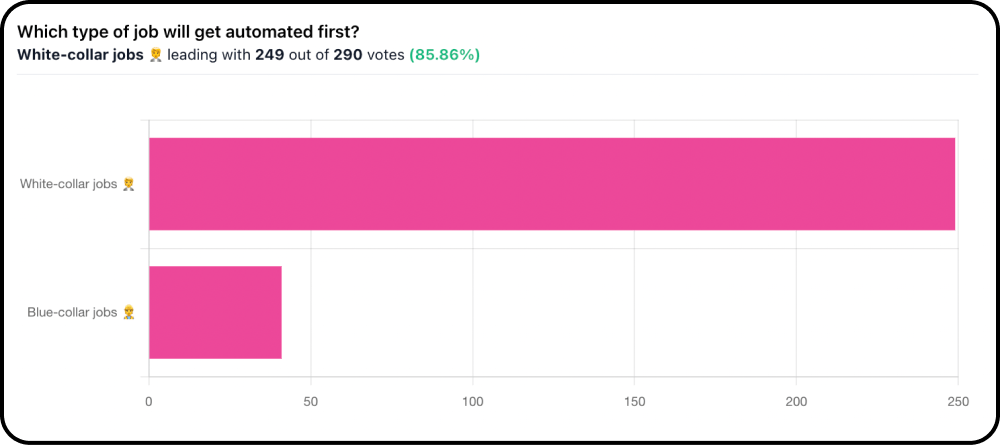Click the bold White-collar jobs header text
Screen dimensions: 1000x445
coord(80,55)
